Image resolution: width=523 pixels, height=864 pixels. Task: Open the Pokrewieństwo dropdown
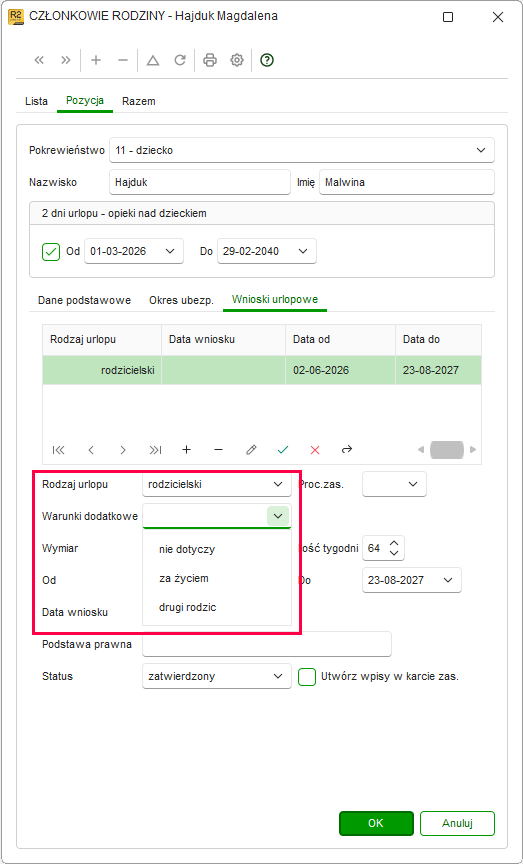[481, 150]
